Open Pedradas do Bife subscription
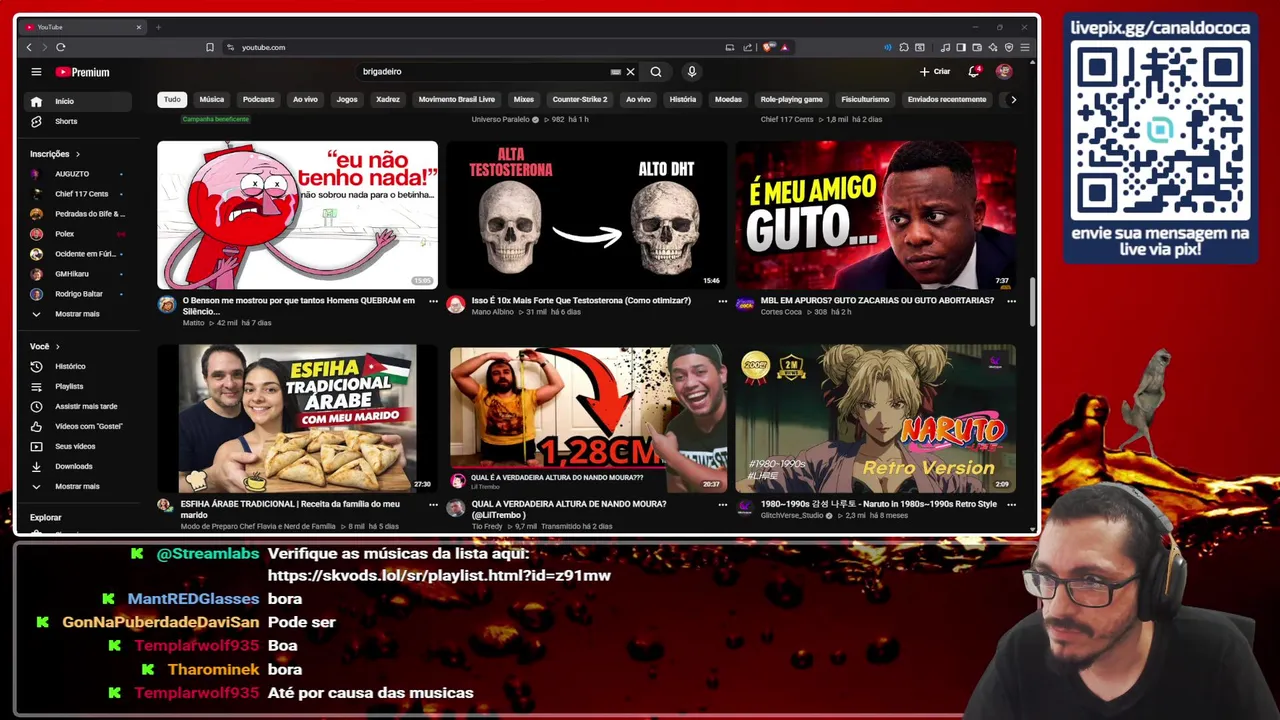 78,214
